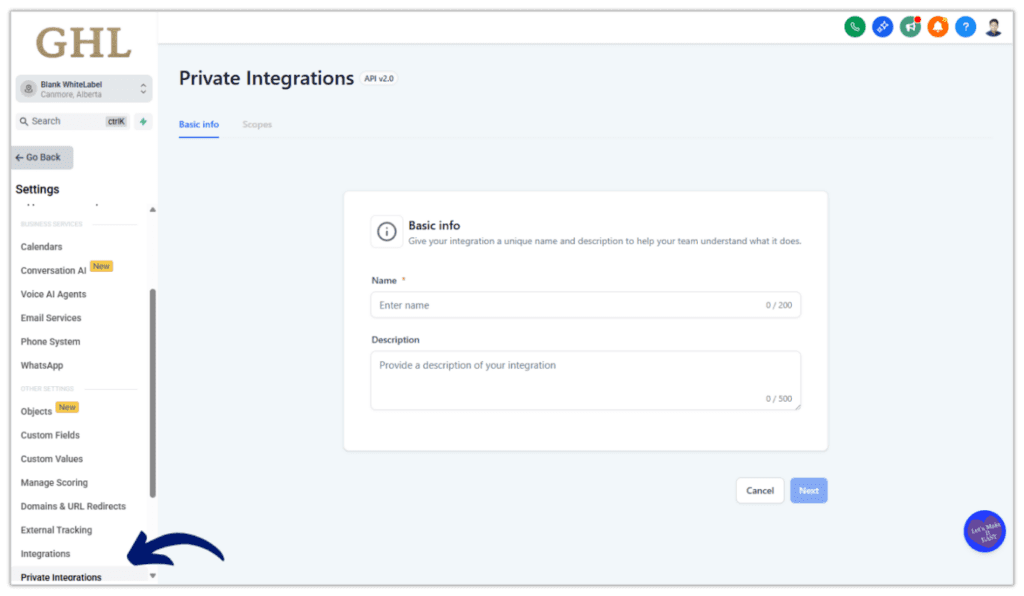This screenshot has width=1024, height=596.
Task: Click the Name input field
Action: [x=585, y=304]
